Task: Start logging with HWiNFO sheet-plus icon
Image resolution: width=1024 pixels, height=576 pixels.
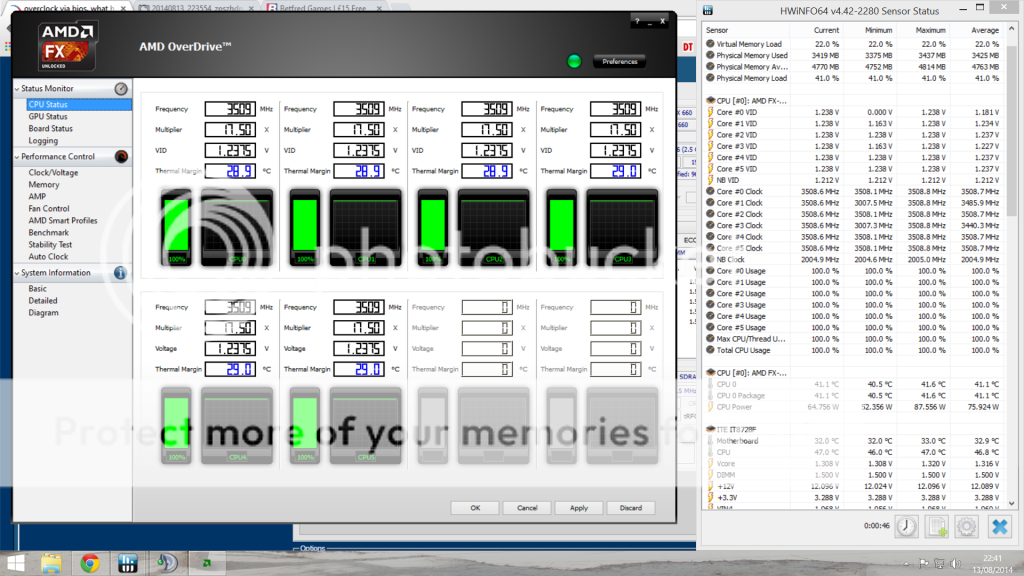Action: 937,526
